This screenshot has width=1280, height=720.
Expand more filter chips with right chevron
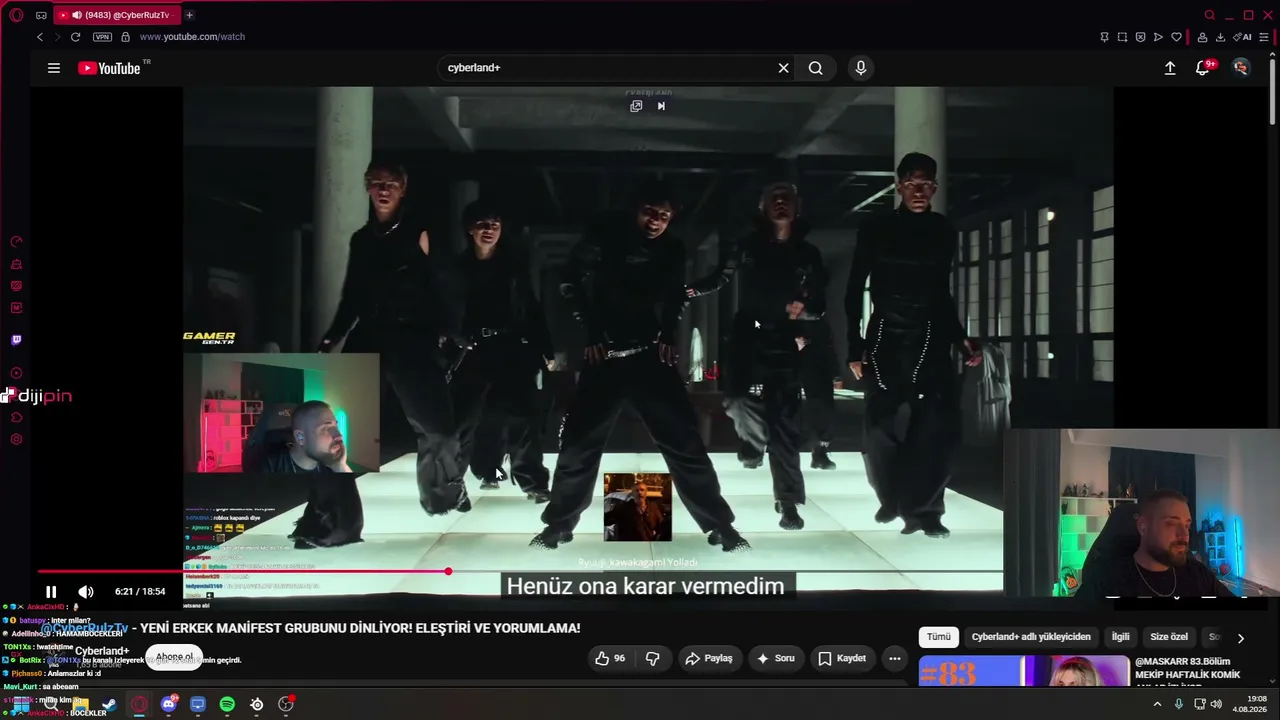(x=1240, y=638)
